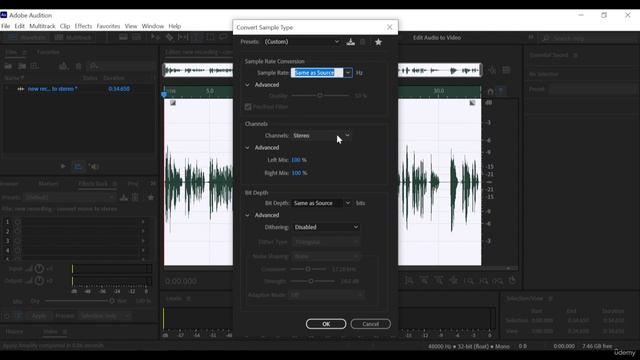Delete preset trash icon in dialog

(x=362, y=42)
